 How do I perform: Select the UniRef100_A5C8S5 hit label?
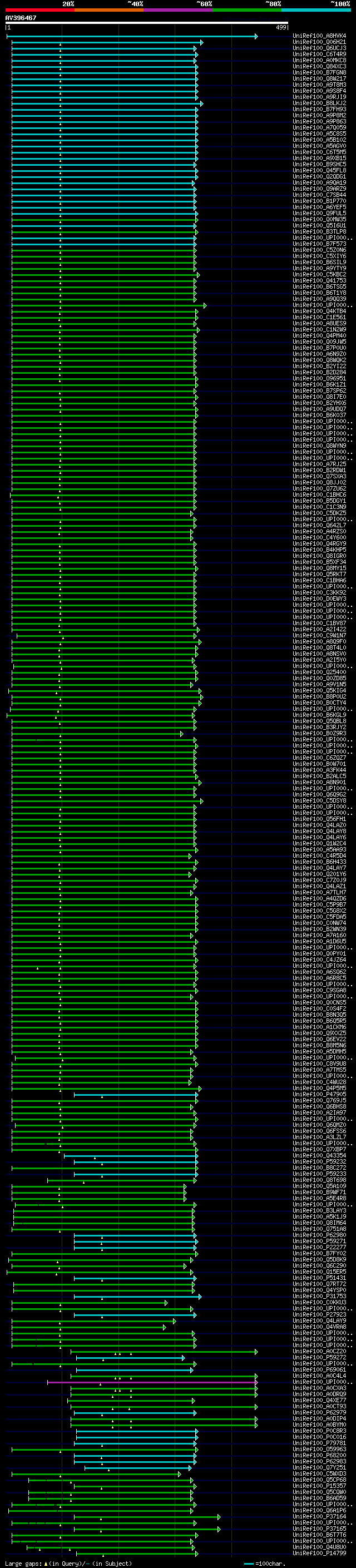point(319,133)
